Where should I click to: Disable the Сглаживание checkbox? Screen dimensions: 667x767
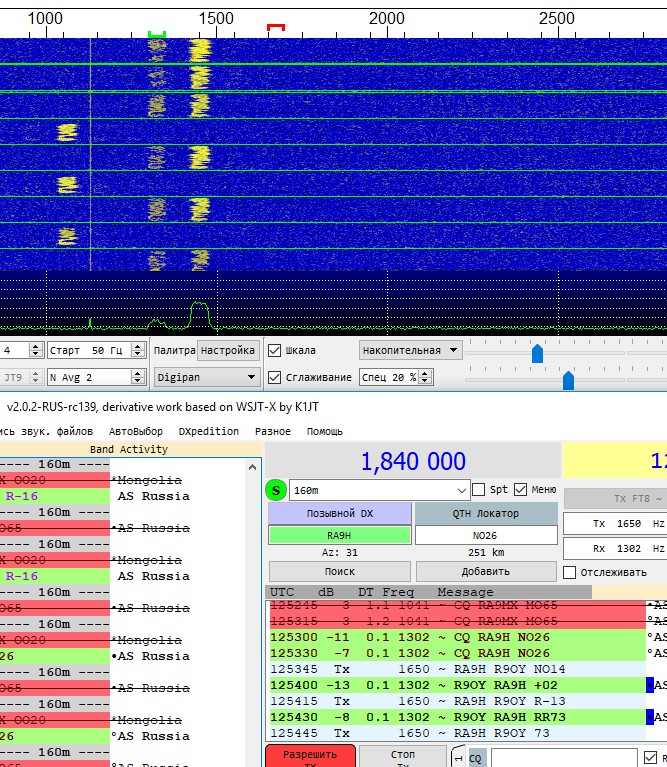tap(275, 377)
